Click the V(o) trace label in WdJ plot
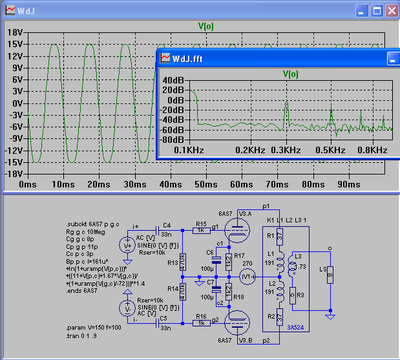Screen dimensions: 400x360 pyautogui.click(x=206, y=26)
